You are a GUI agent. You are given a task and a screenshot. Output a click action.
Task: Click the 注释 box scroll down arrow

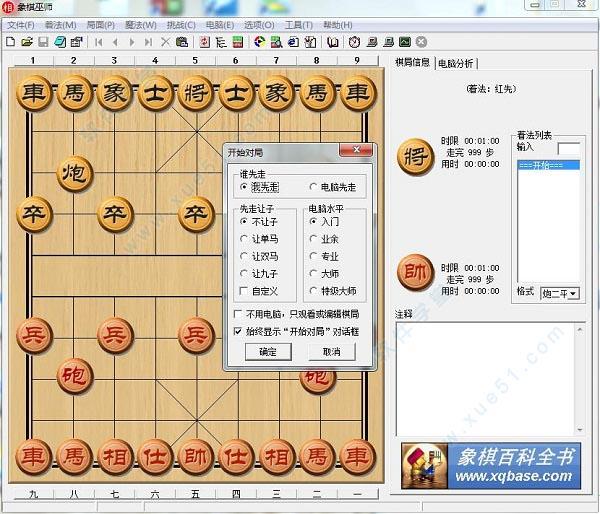pyautogui.click(x=580, y=430)
